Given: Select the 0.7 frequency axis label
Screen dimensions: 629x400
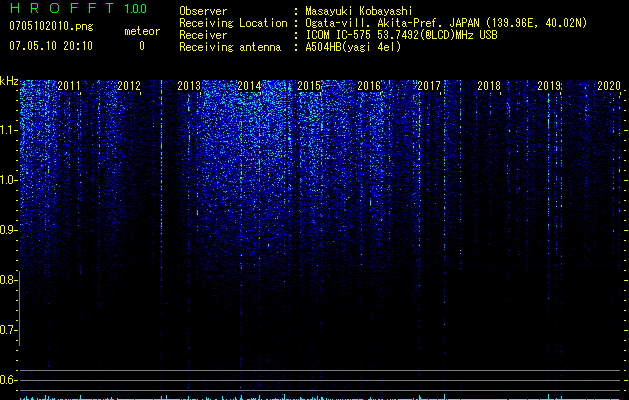Looking at the screenshot, I should coord(8,330).
